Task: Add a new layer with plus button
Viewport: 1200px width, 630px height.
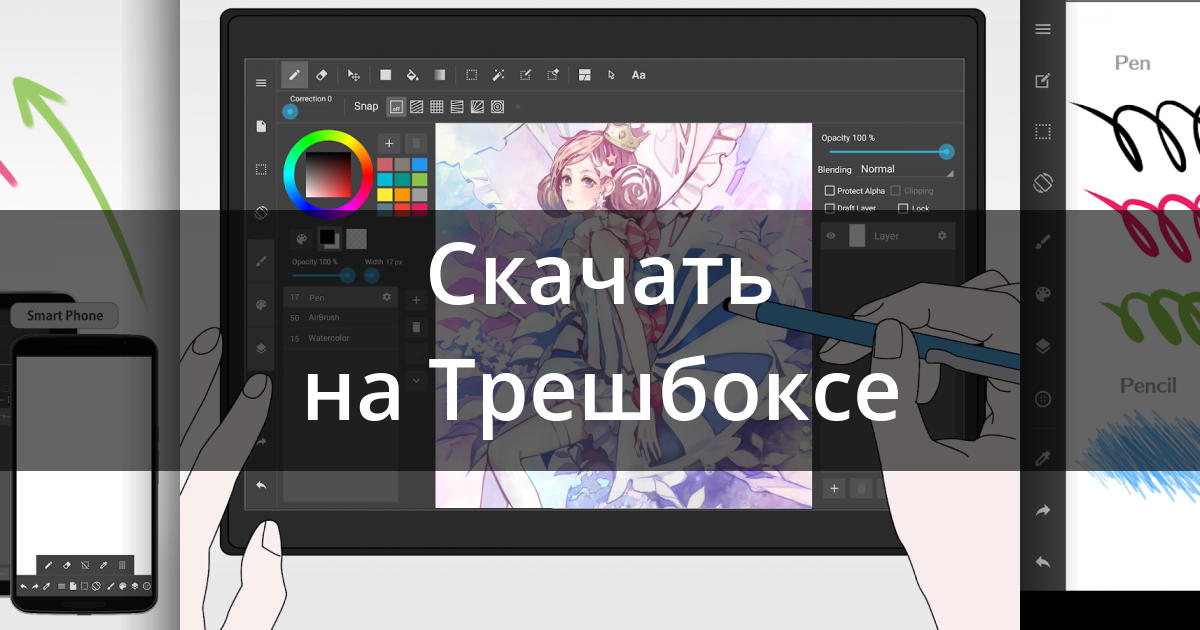Action: click(x=833, y=488)
